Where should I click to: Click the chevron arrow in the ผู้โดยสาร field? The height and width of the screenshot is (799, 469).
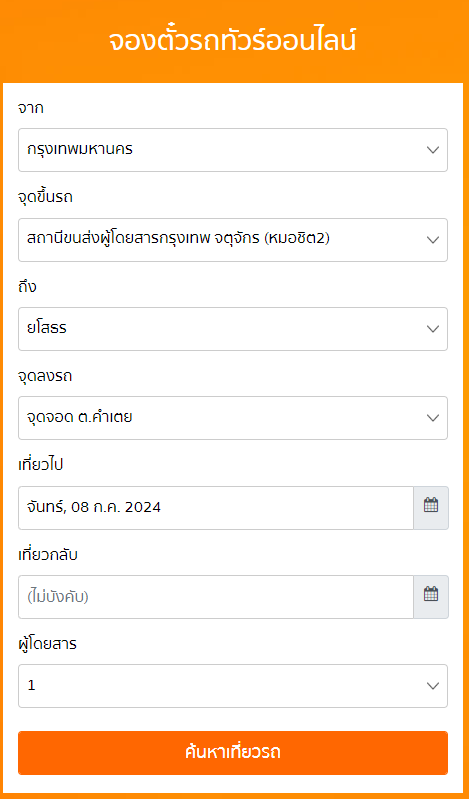click(x=433, y=686)
